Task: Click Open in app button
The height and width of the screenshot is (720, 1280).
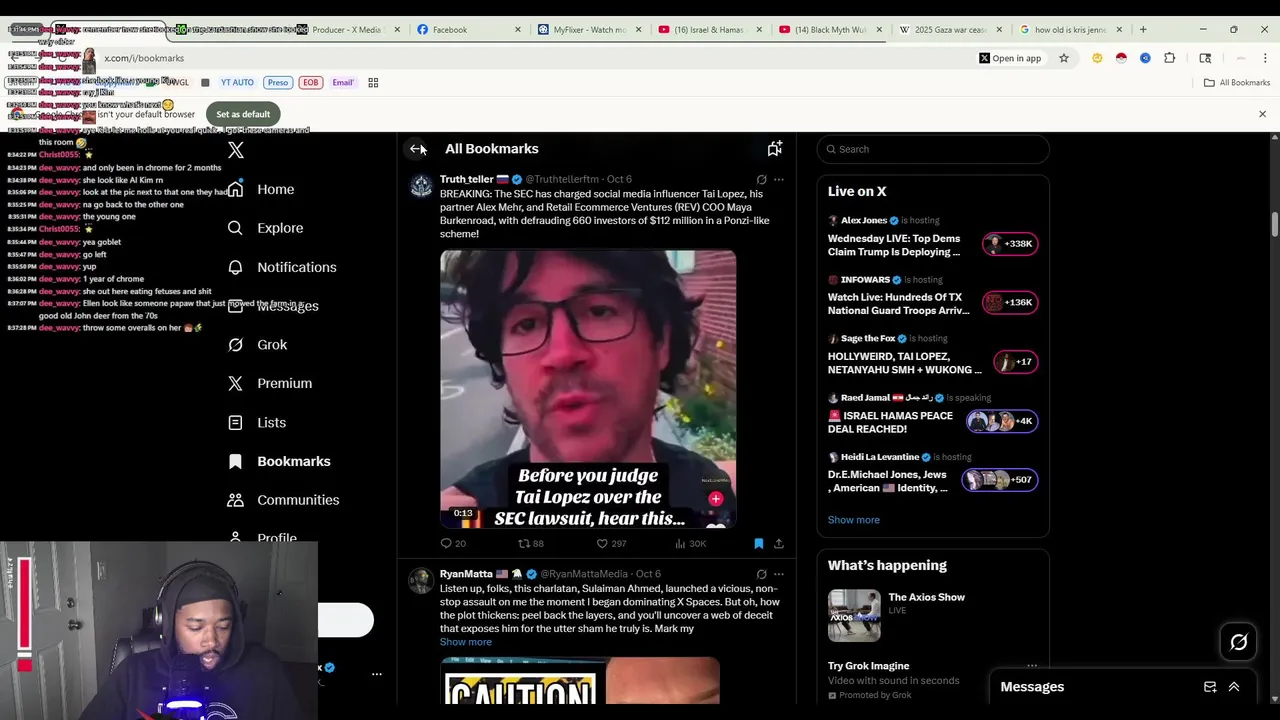Action: point(1010,58)
